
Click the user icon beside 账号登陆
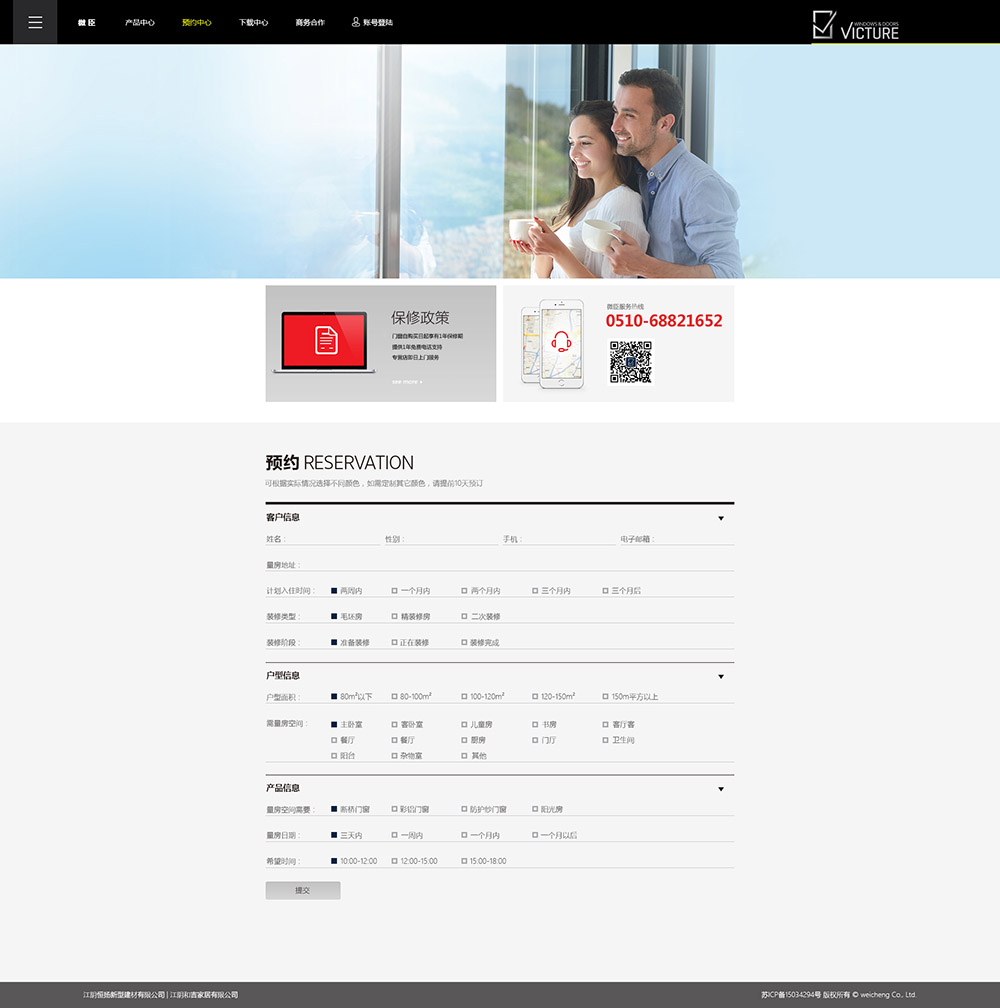[356, 22]
